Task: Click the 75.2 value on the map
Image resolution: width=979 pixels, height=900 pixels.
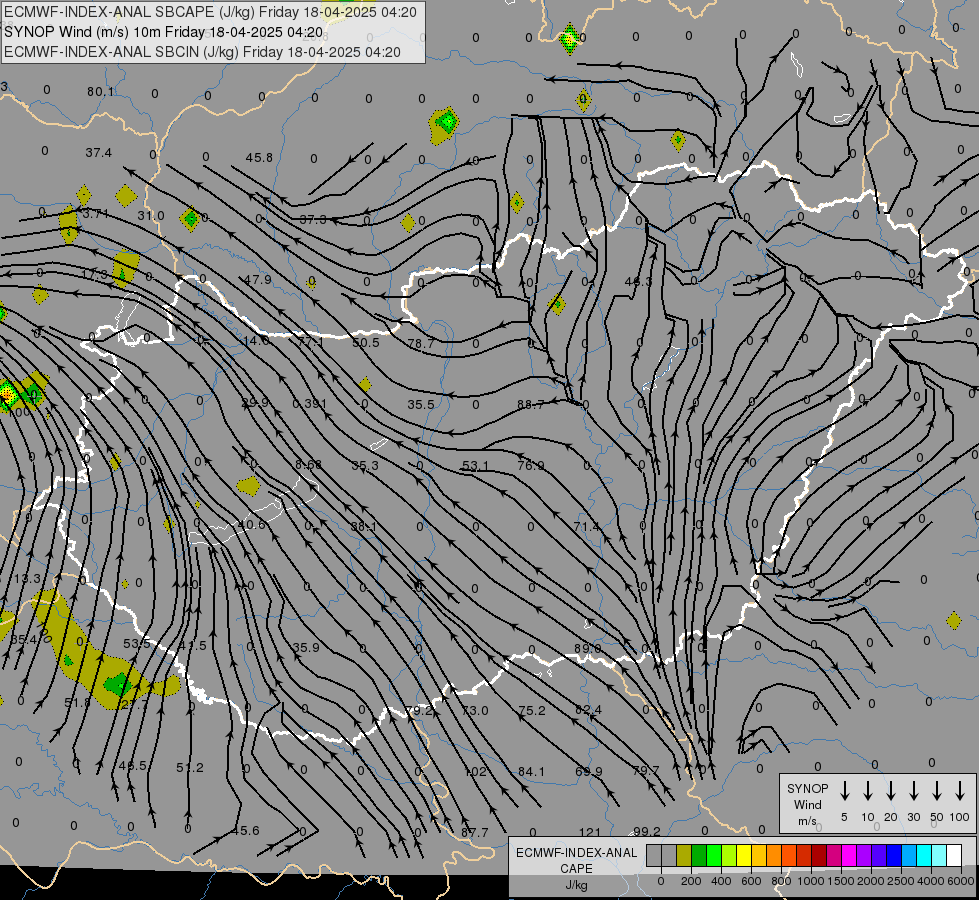Action: pos(532,711)
